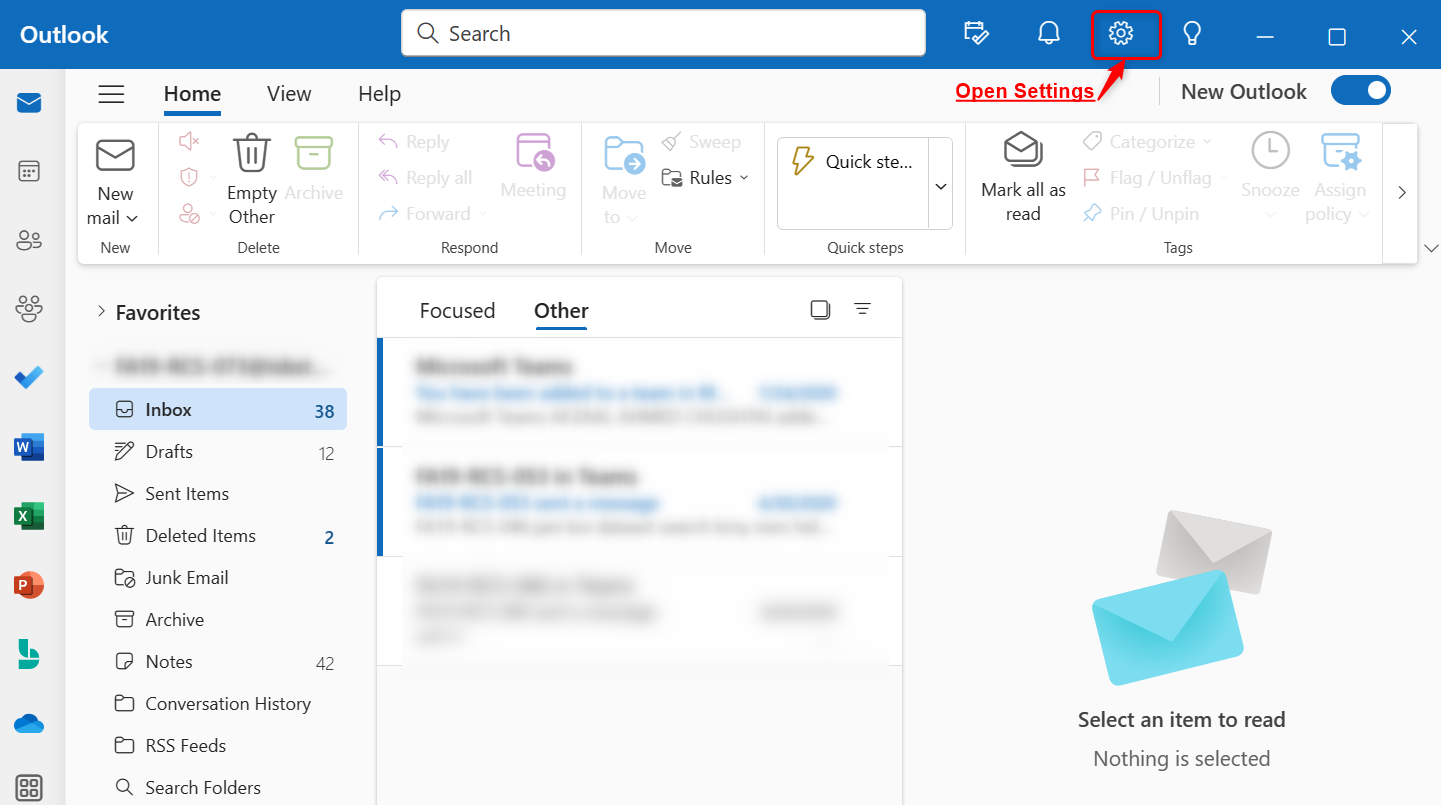
Task: Open the Conversation History folder
Action: point(218,704)
